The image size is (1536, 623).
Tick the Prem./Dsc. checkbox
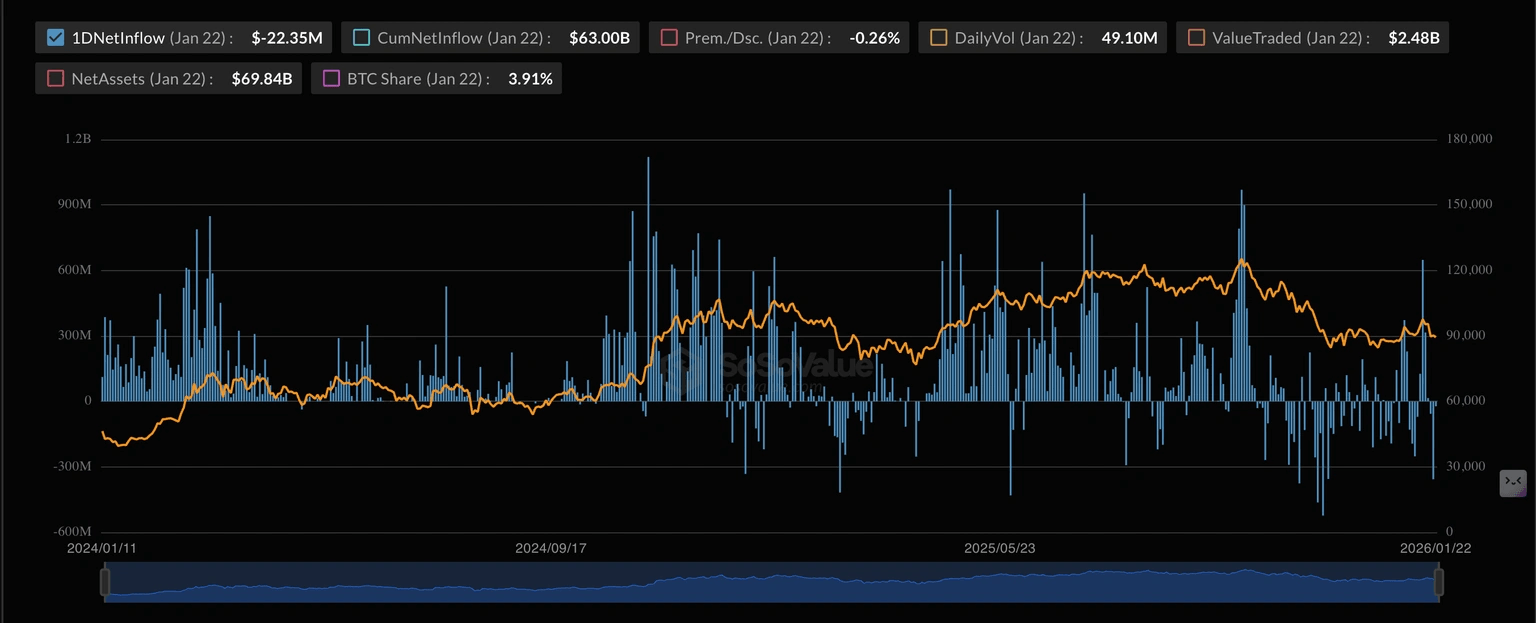click(669, 38)
